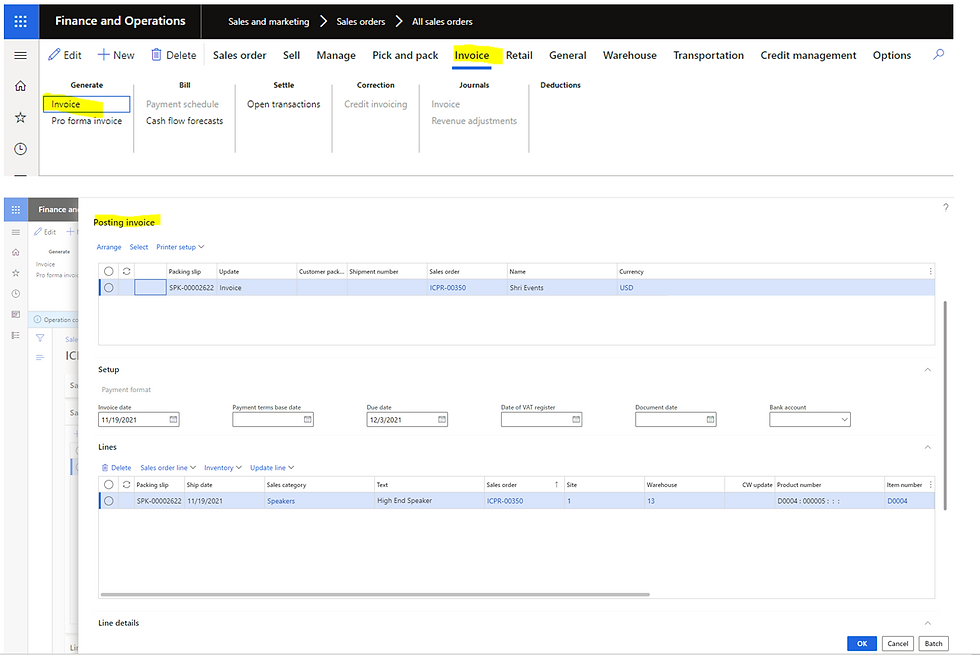Click the Arrange link
This screenshot has height=655, width=980.
pos(109,247)
